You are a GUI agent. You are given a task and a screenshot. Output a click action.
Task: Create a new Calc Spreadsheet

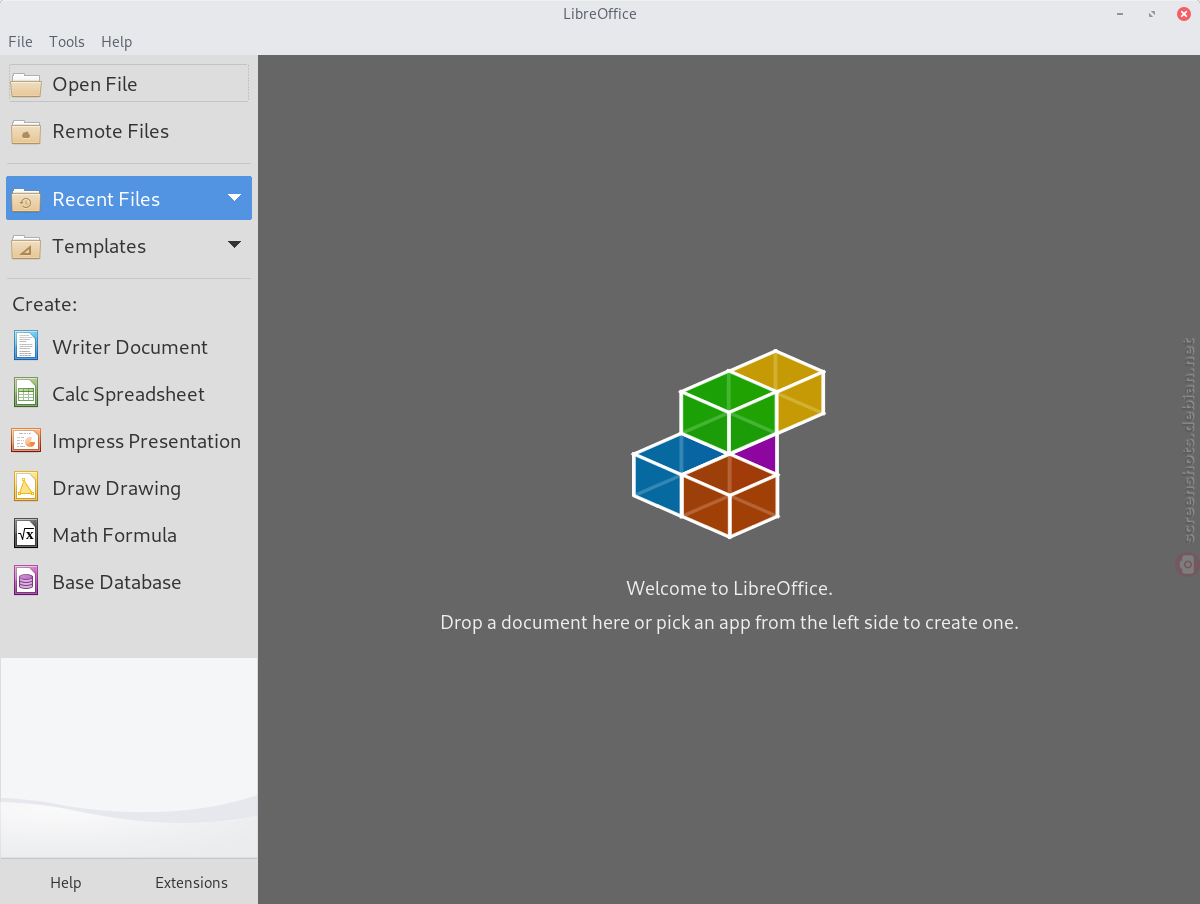129,393
